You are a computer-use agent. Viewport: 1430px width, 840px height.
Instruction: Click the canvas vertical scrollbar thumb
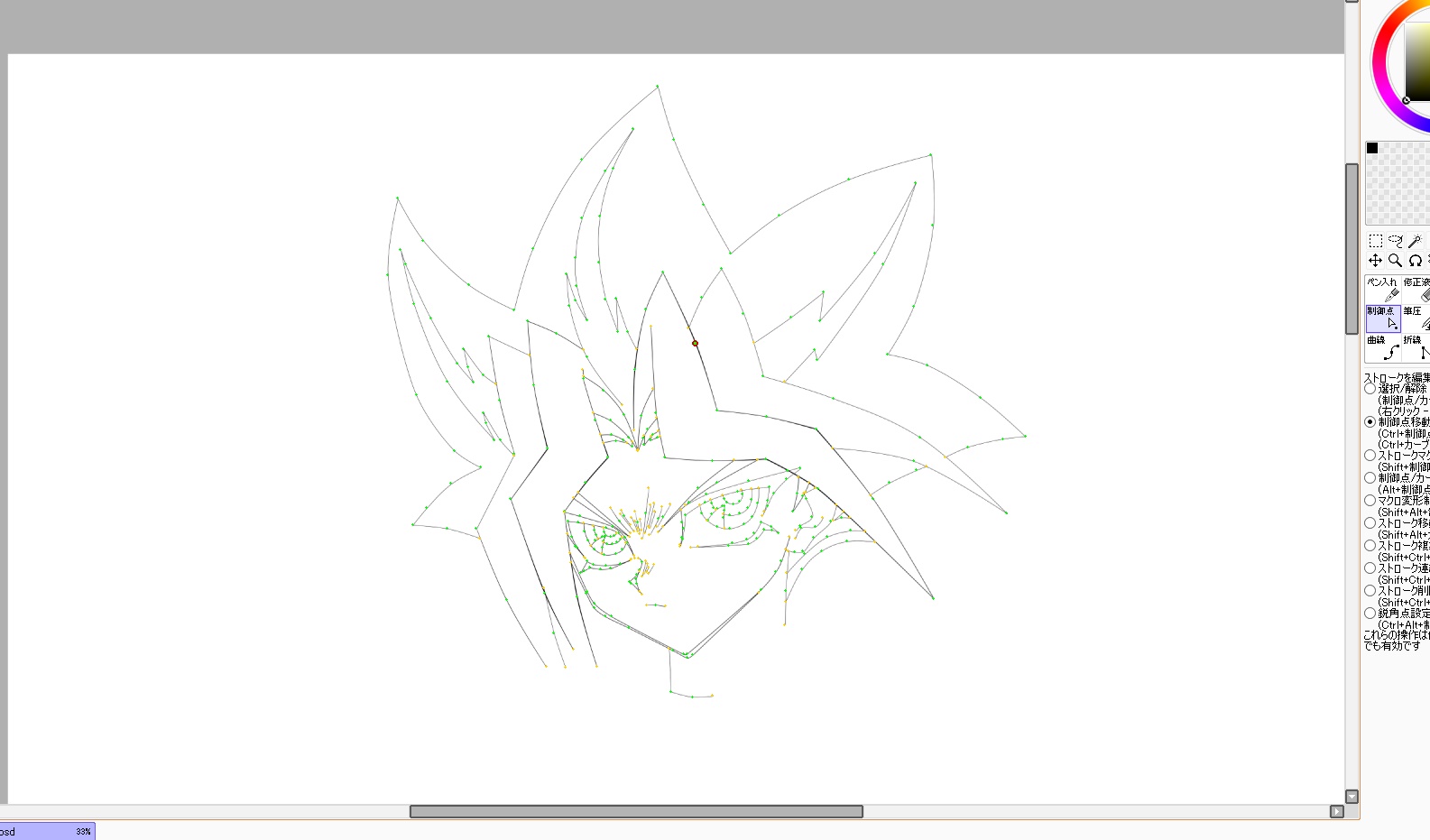(x=1352, y=249)
